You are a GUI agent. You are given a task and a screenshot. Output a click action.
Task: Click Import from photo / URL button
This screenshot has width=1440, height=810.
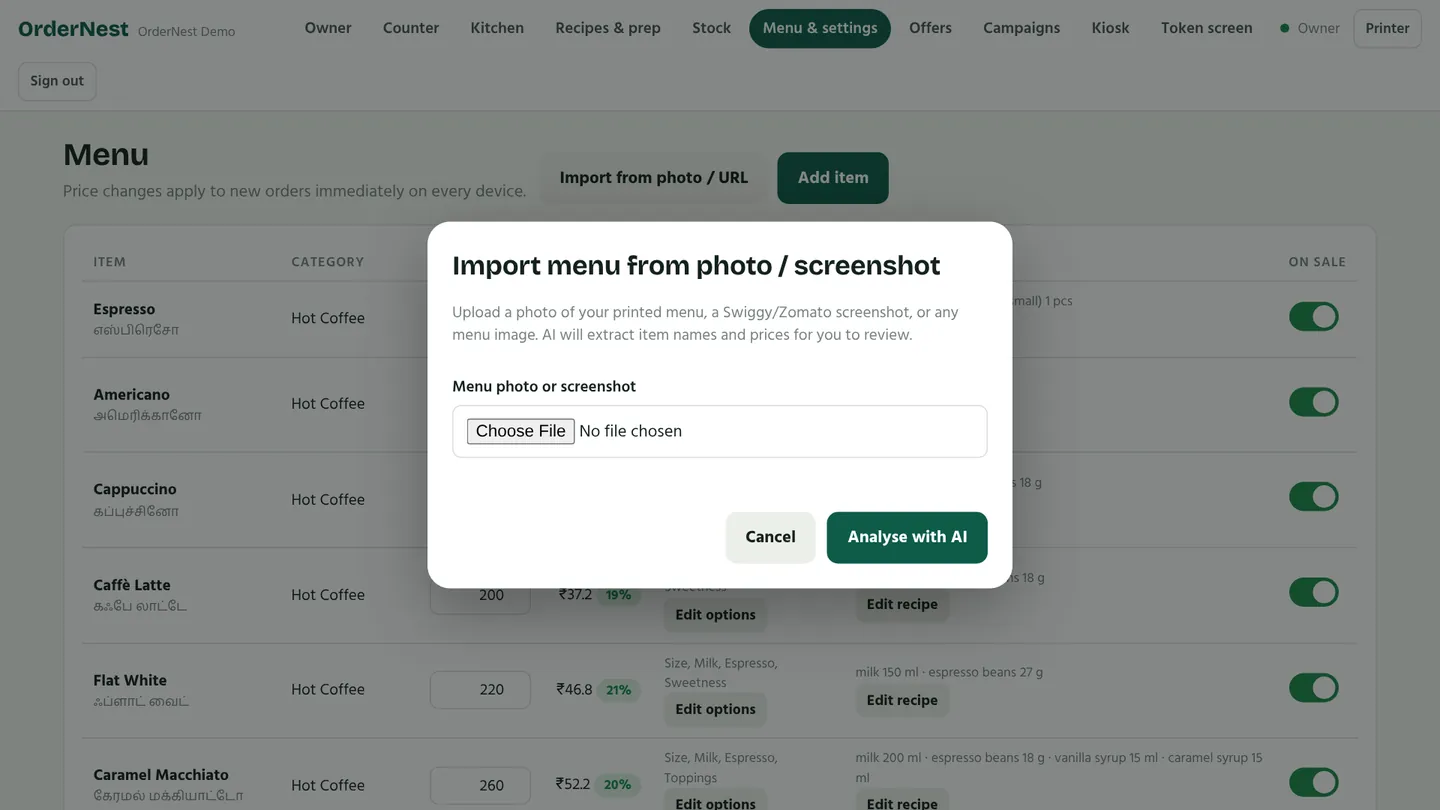[x=654, y=178]
